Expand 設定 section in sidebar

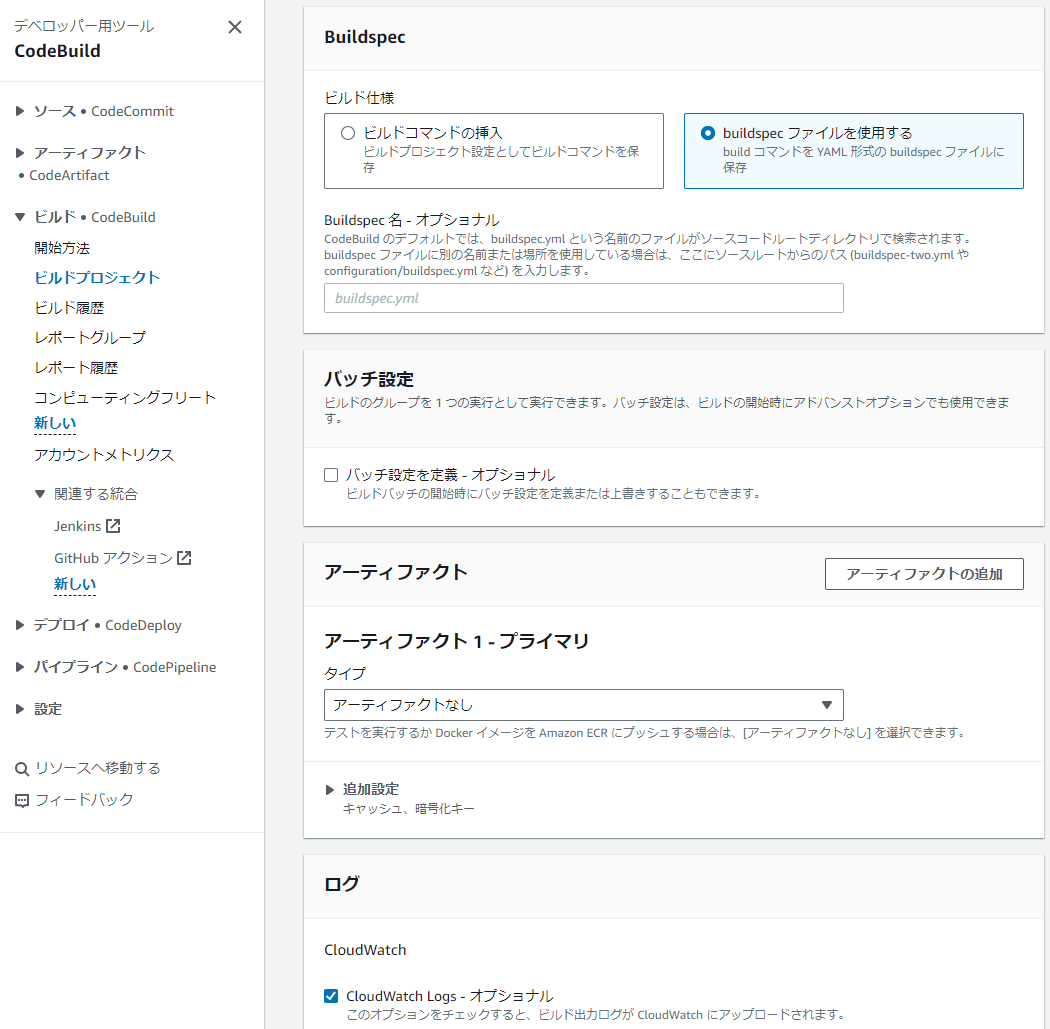click(20, 709)
